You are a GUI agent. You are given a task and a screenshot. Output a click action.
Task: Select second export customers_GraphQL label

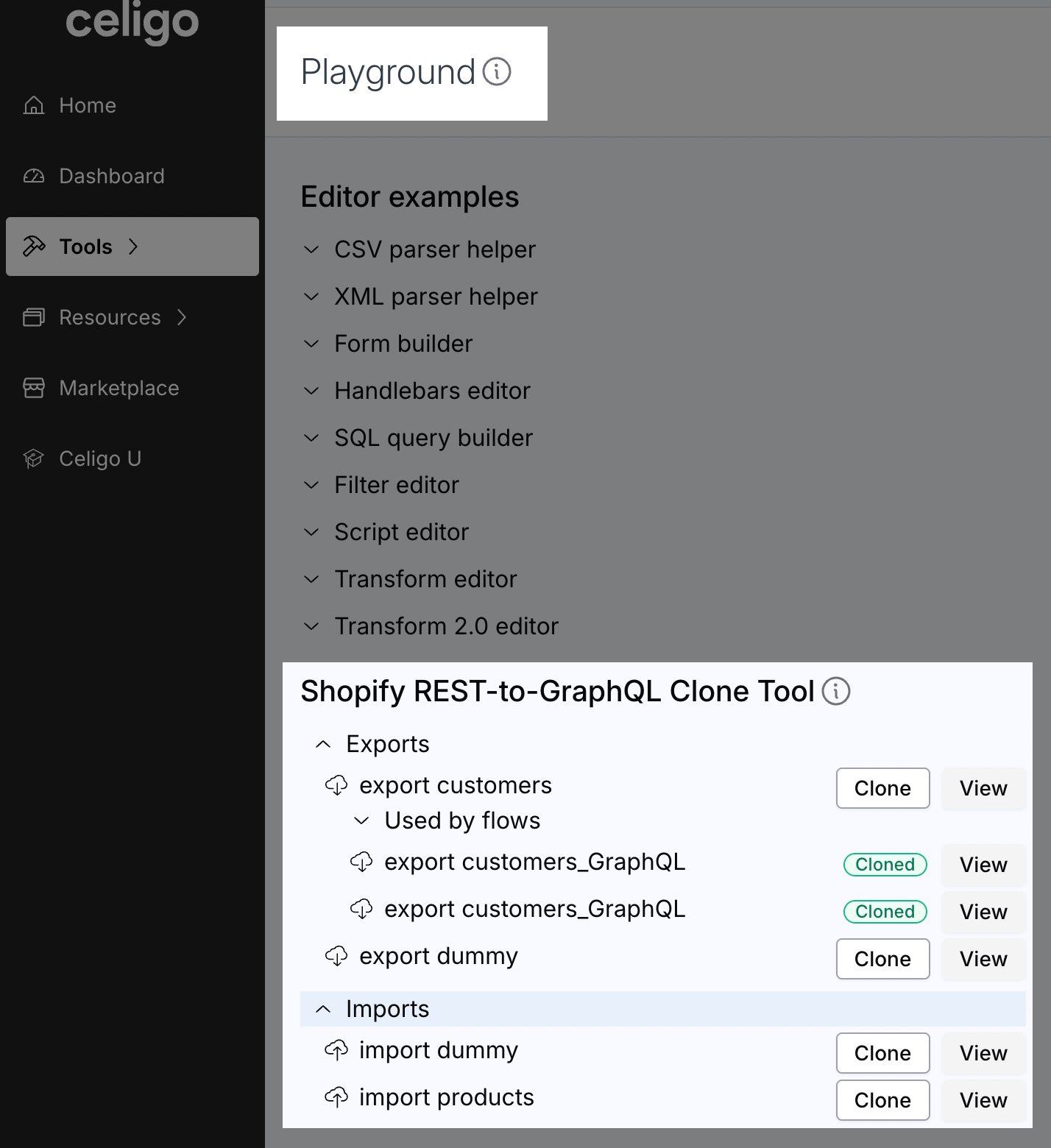click(535, 909)
